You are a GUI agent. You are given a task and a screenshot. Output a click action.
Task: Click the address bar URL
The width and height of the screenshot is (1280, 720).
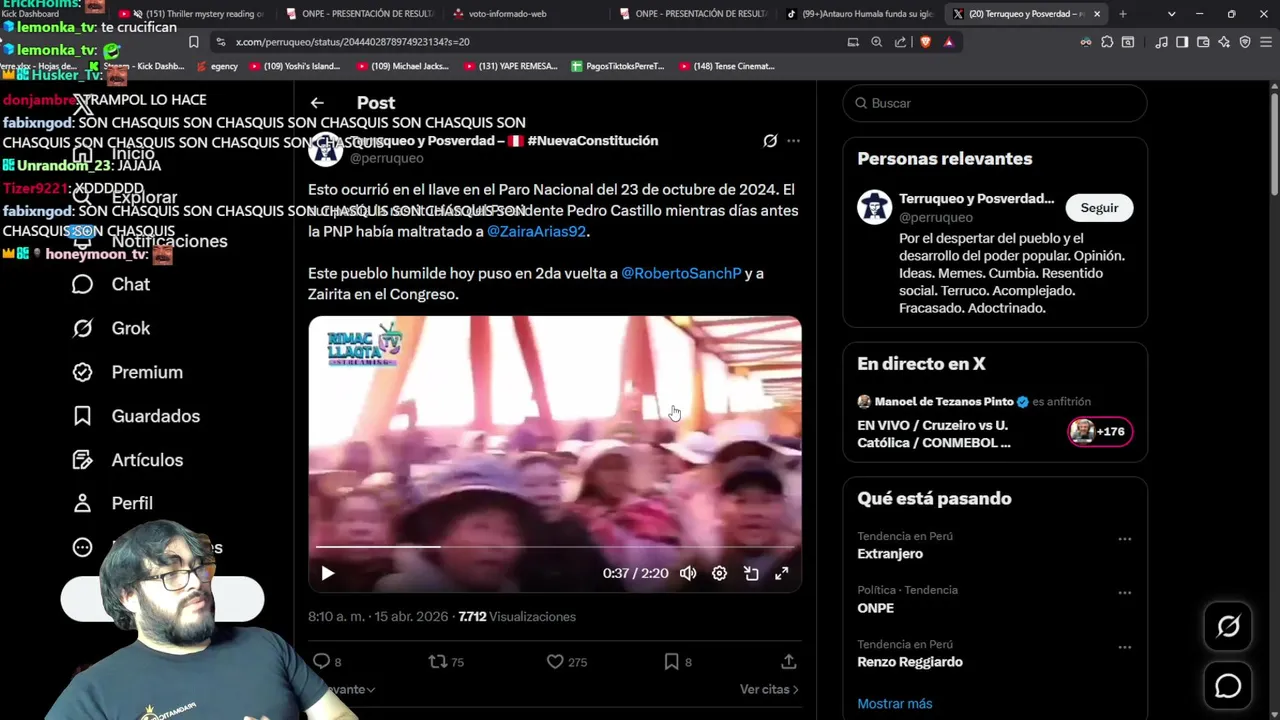[352, 42]
